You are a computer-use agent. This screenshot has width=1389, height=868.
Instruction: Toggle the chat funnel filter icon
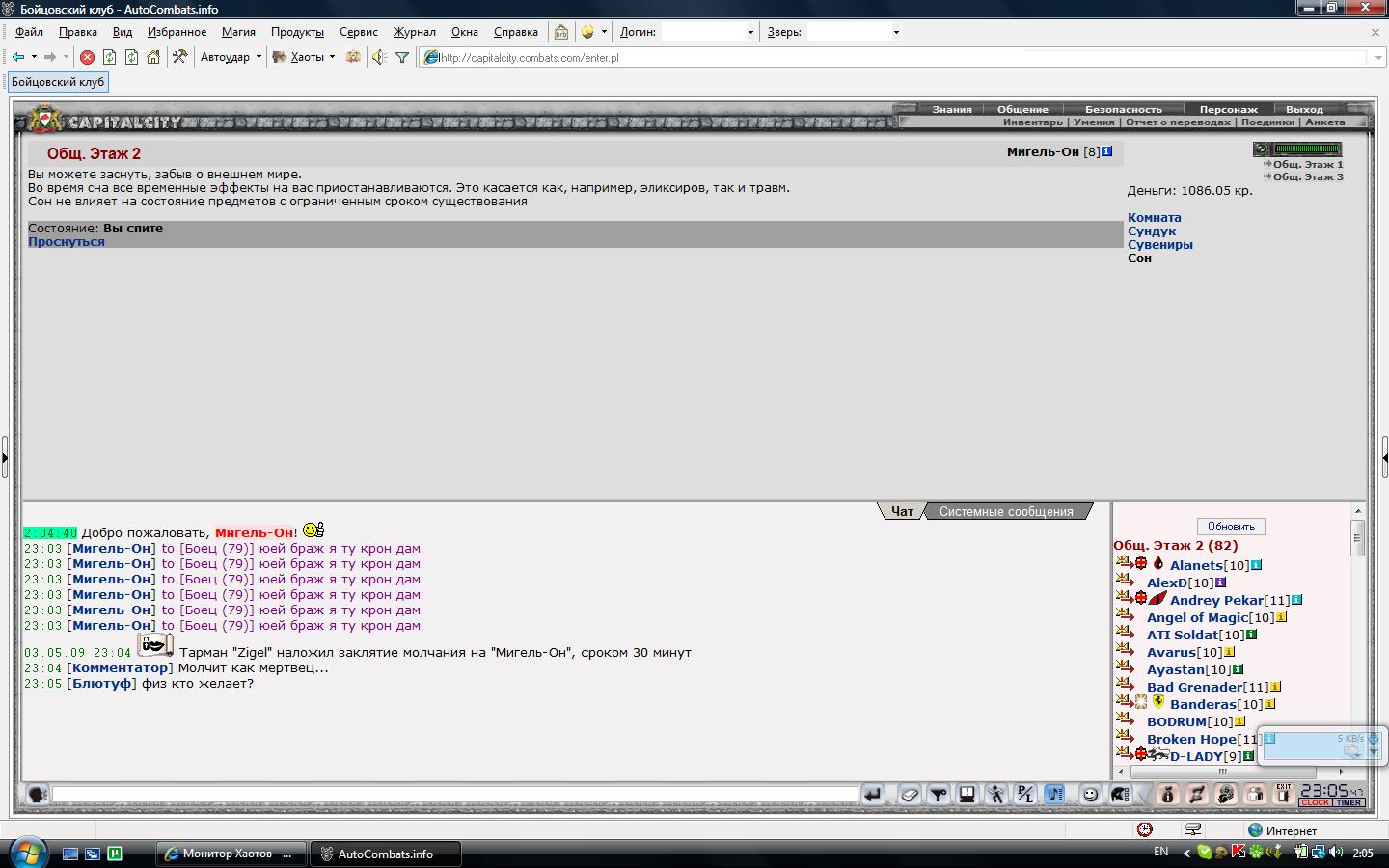938,794
